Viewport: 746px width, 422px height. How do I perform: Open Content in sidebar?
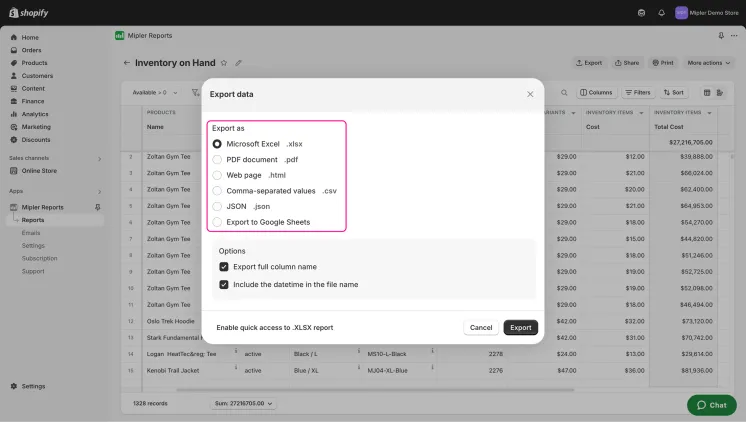[33, 88]
